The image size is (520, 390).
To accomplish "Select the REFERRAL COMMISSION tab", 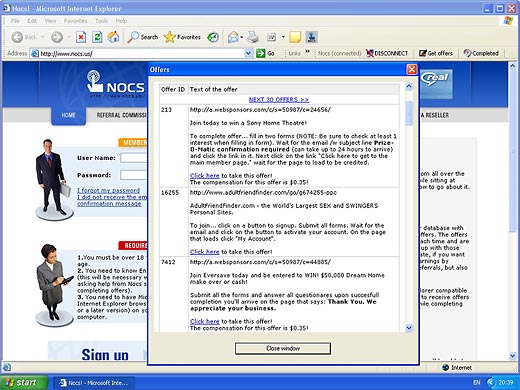I will tap(121, 115).
